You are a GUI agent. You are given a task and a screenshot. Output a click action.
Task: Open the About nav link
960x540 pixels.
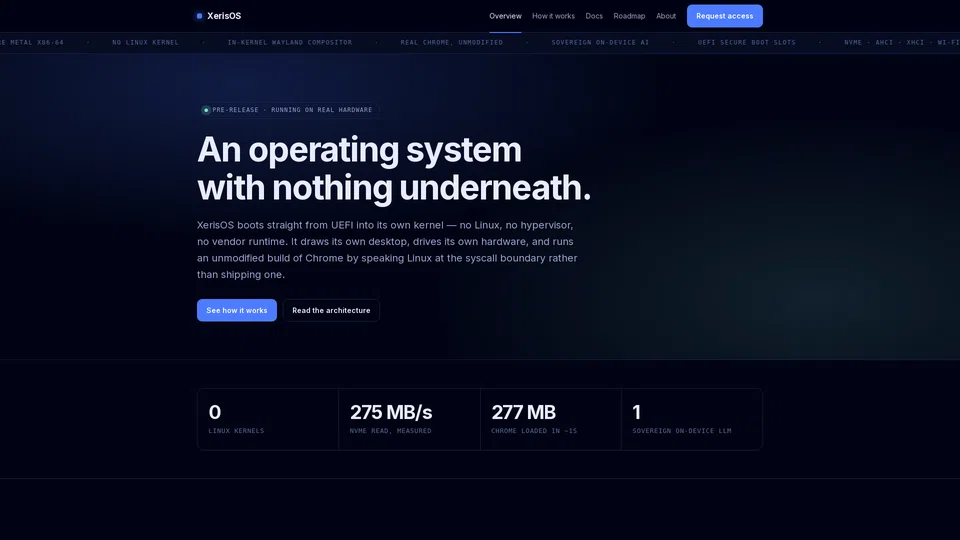point(666,16)
